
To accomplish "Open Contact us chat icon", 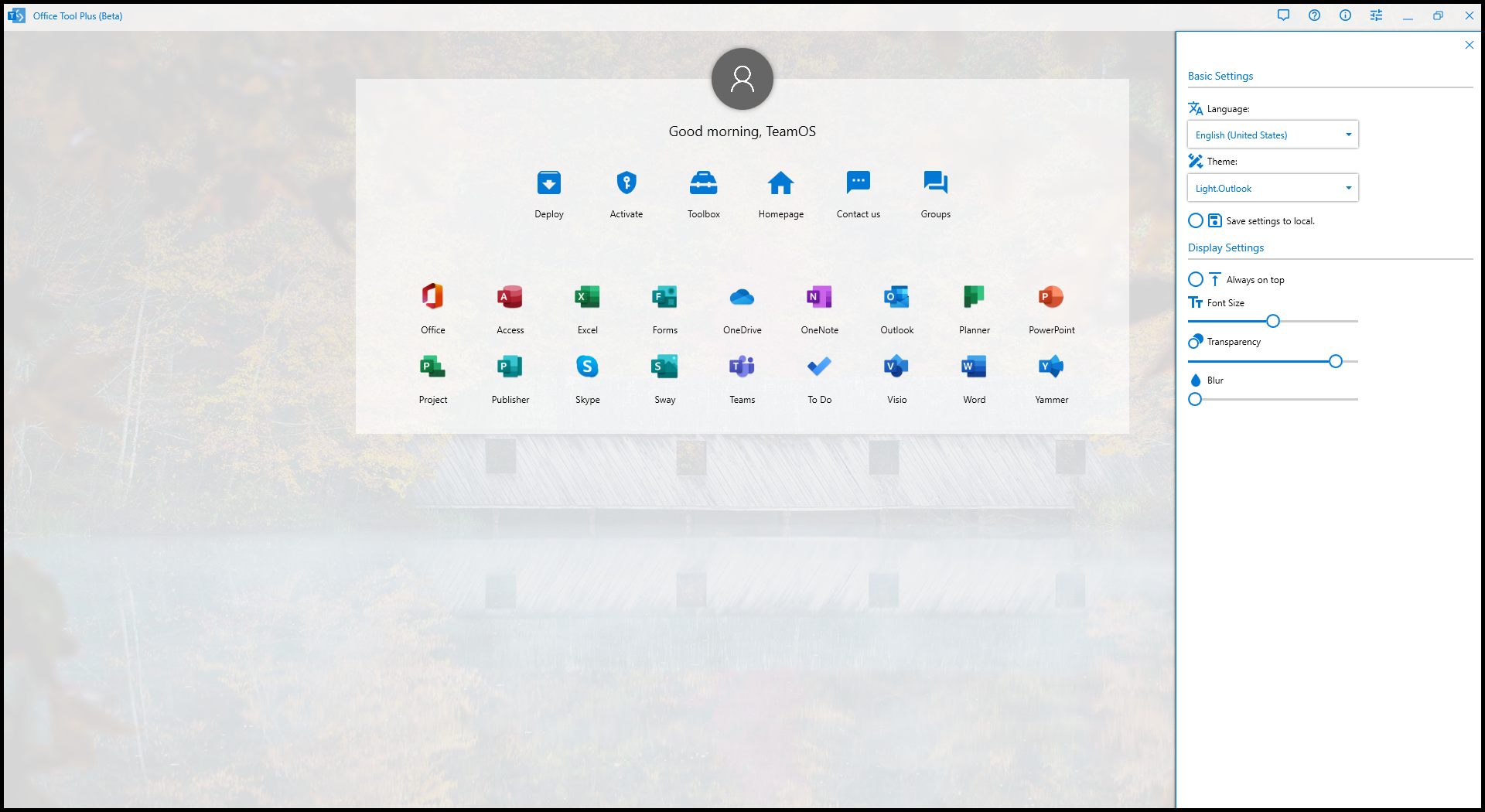I will tap(859, 183).
